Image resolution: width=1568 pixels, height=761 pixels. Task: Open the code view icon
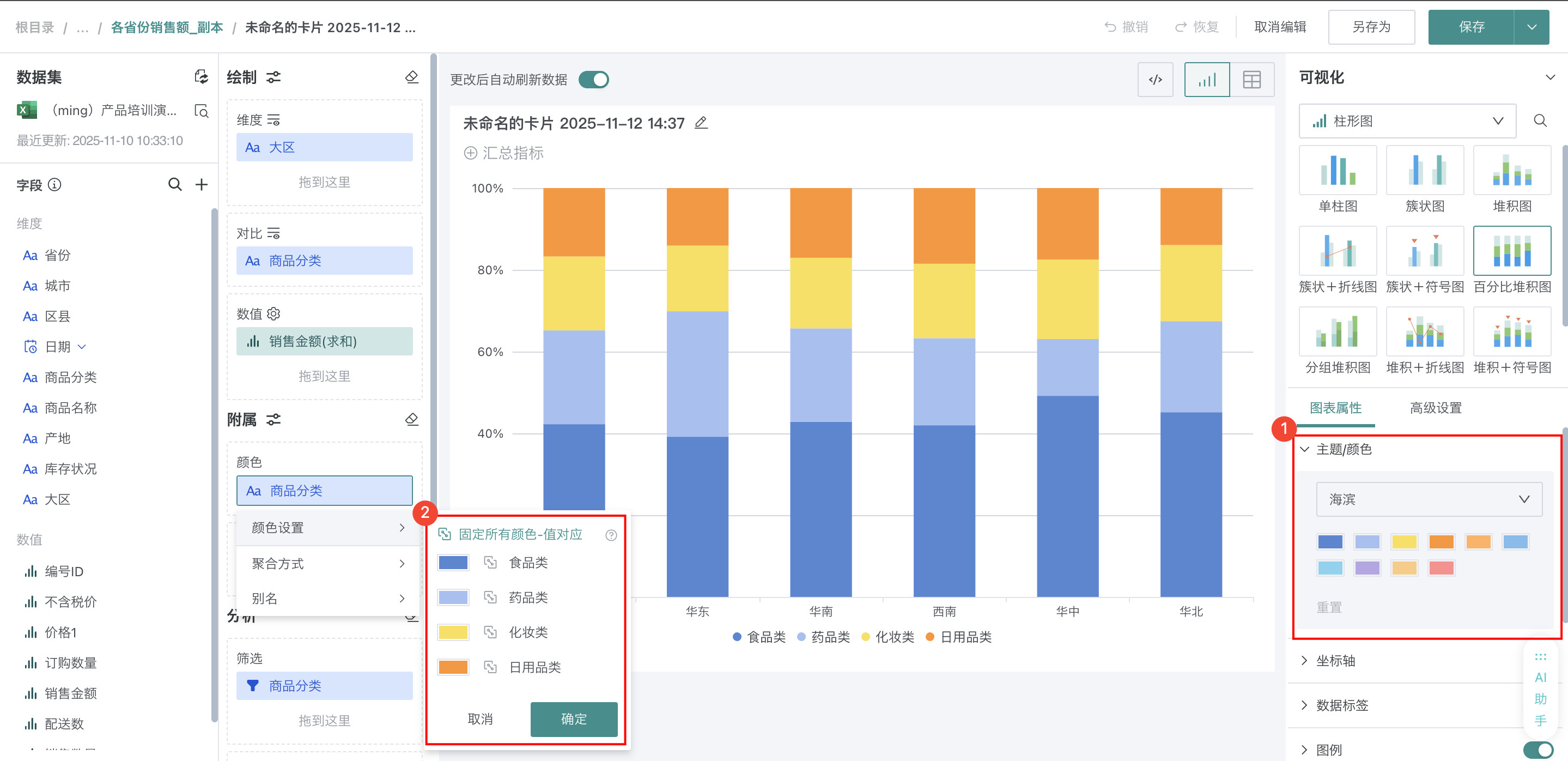pyautogui.click(x=1154, y=80)
